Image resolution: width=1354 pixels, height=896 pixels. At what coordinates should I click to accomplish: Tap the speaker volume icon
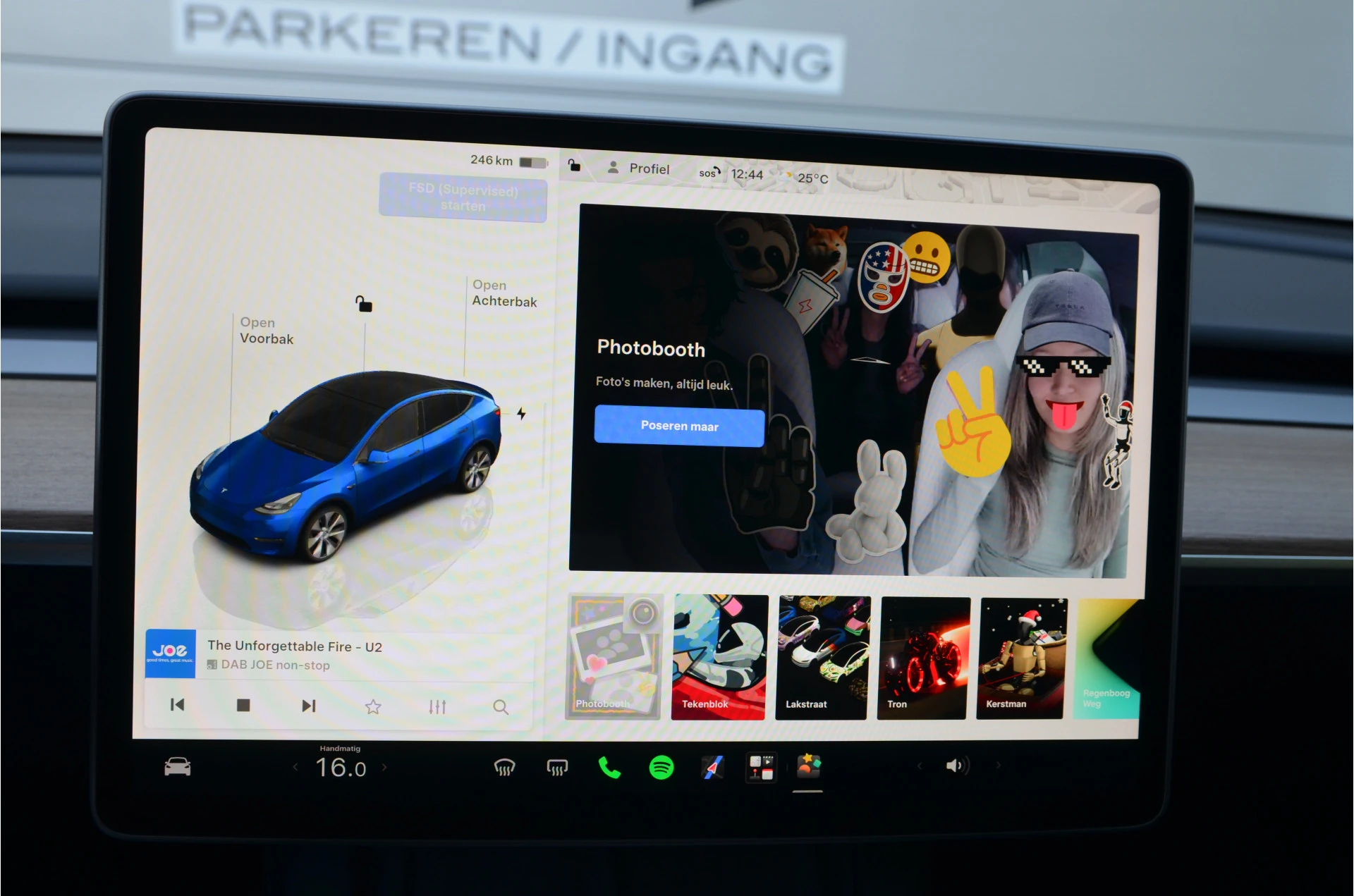point(957,766)
